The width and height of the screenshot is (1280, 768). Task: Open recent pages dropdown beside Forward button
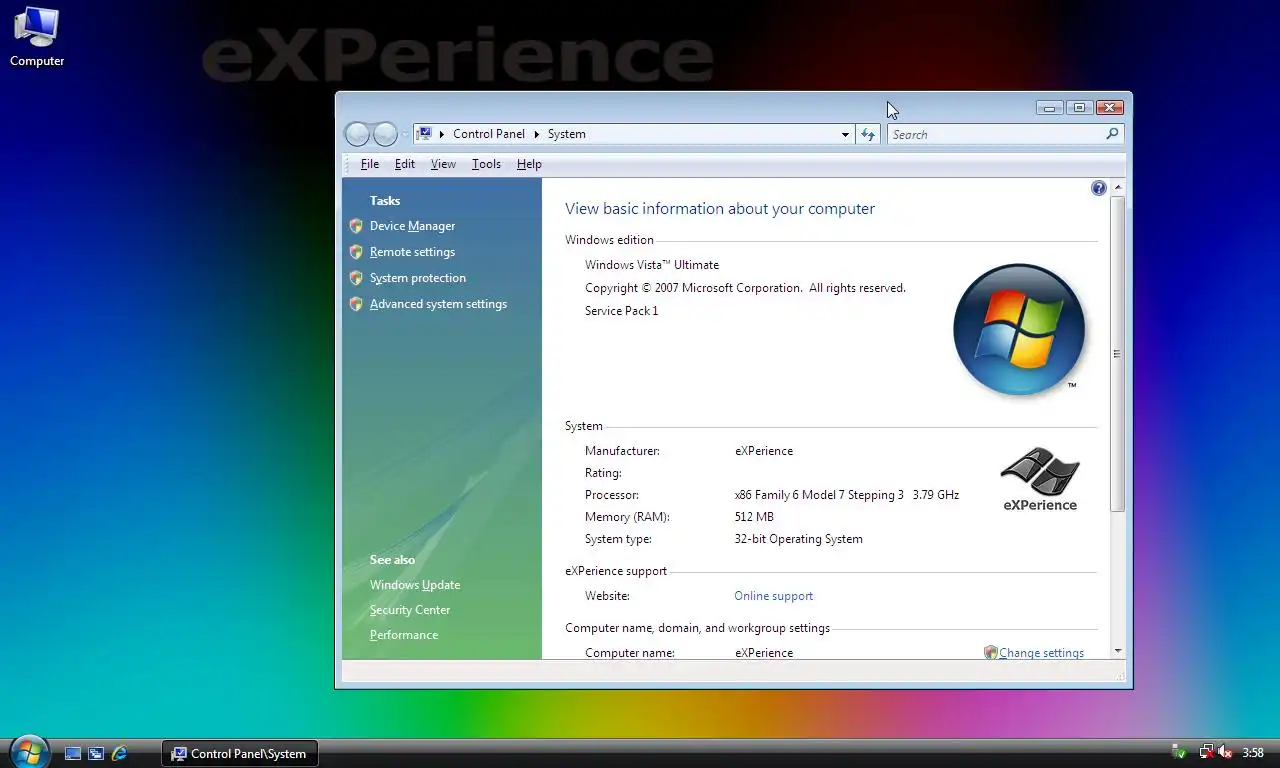point(405,134)
